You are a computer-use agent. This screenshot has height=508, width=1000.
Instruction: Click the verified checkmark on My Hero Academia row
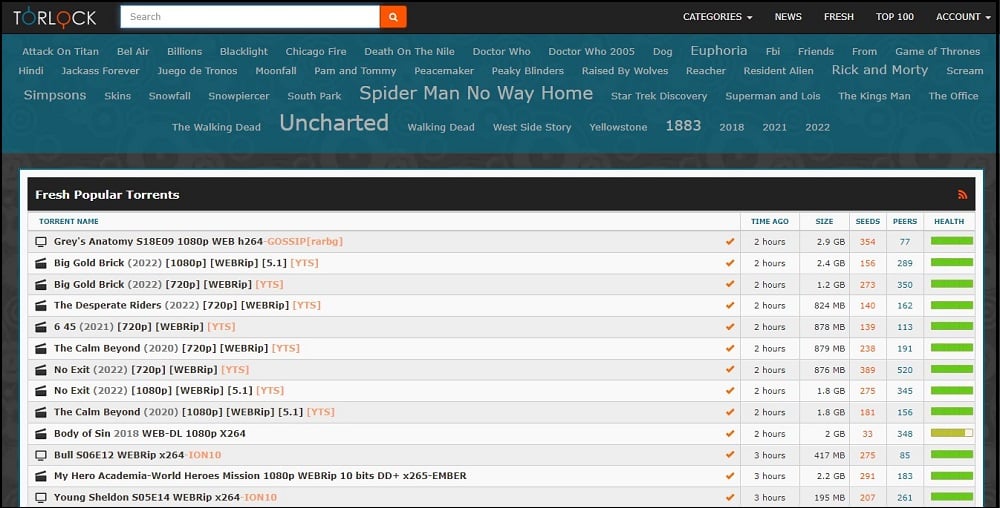point(730,476)
